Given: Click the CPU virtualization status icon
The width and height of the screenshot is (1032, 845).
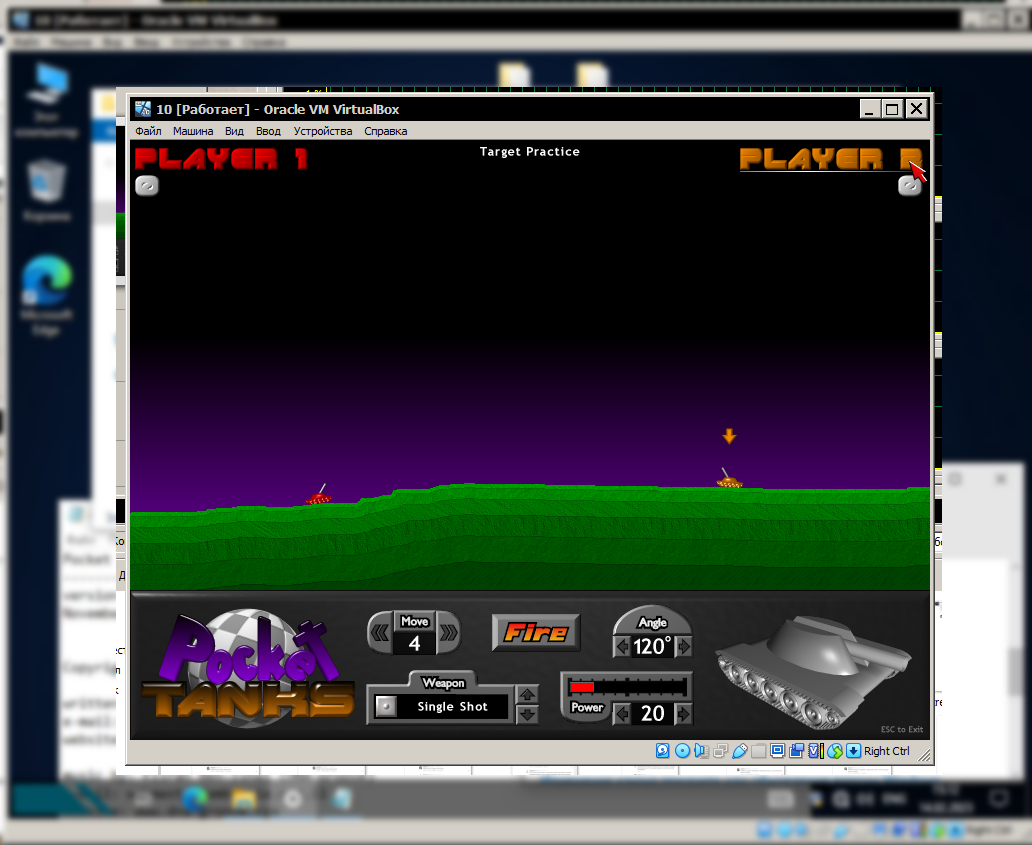Looking at the screenshot, I should coord(815,751).
